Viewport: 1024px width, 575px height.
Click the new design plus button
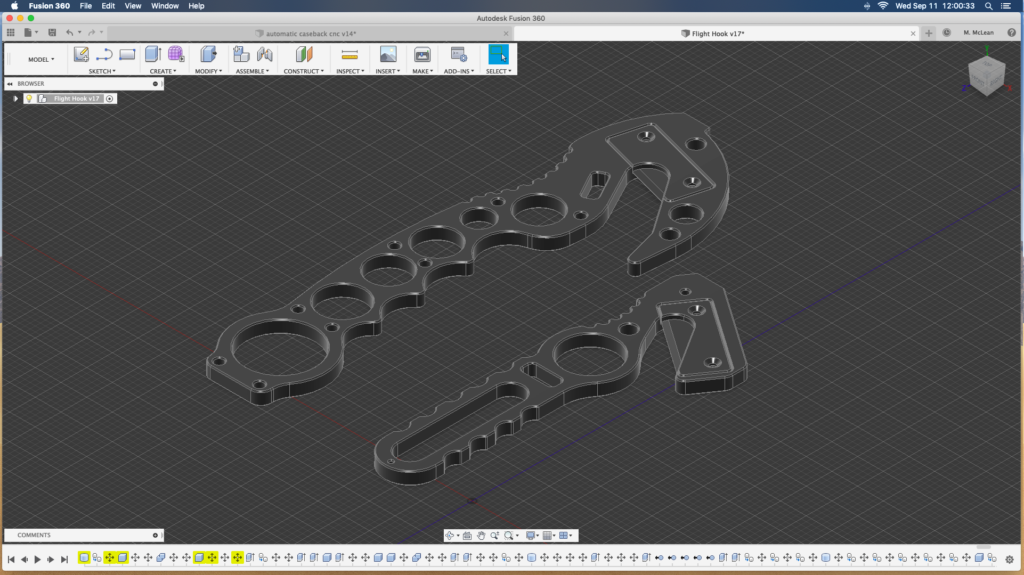point(929,33)
